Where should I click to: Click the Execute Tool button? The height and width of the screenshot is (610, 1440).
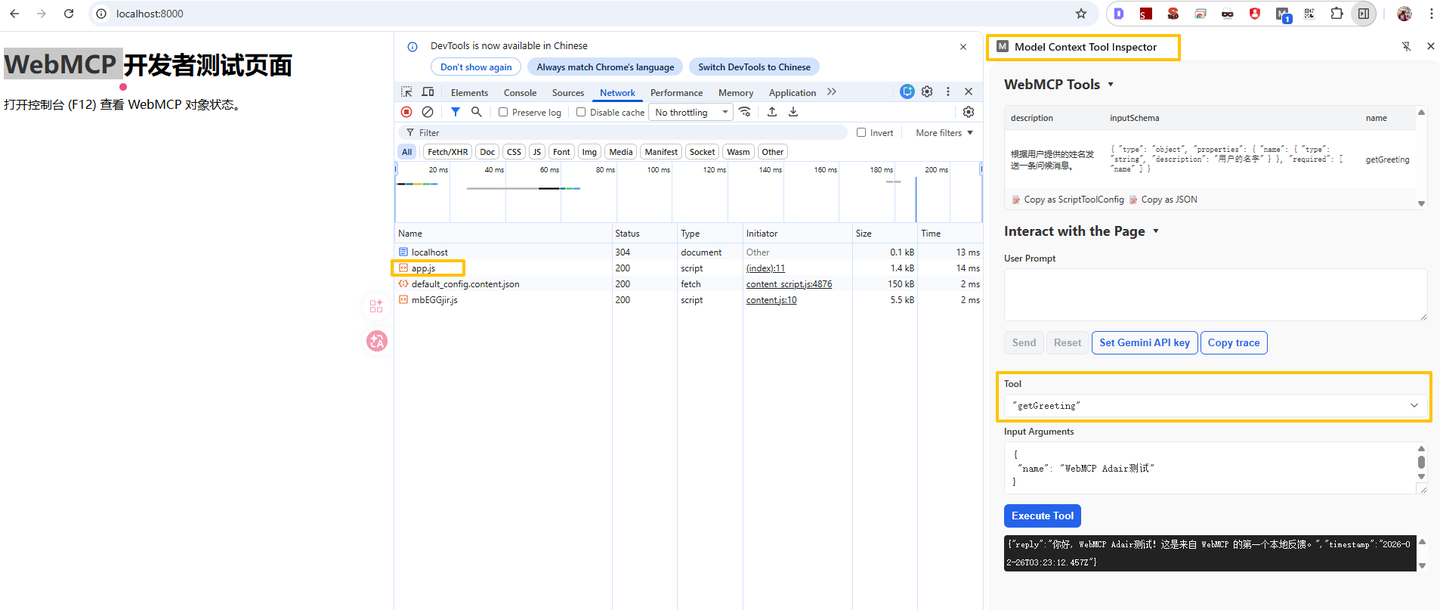tap(1042, 516)
